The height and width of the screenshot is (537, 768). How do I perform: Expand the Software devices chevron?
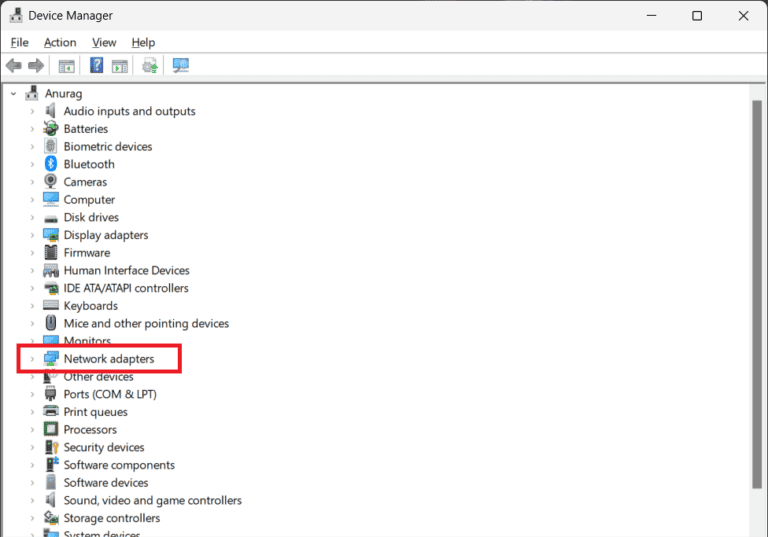coord(32,483)
